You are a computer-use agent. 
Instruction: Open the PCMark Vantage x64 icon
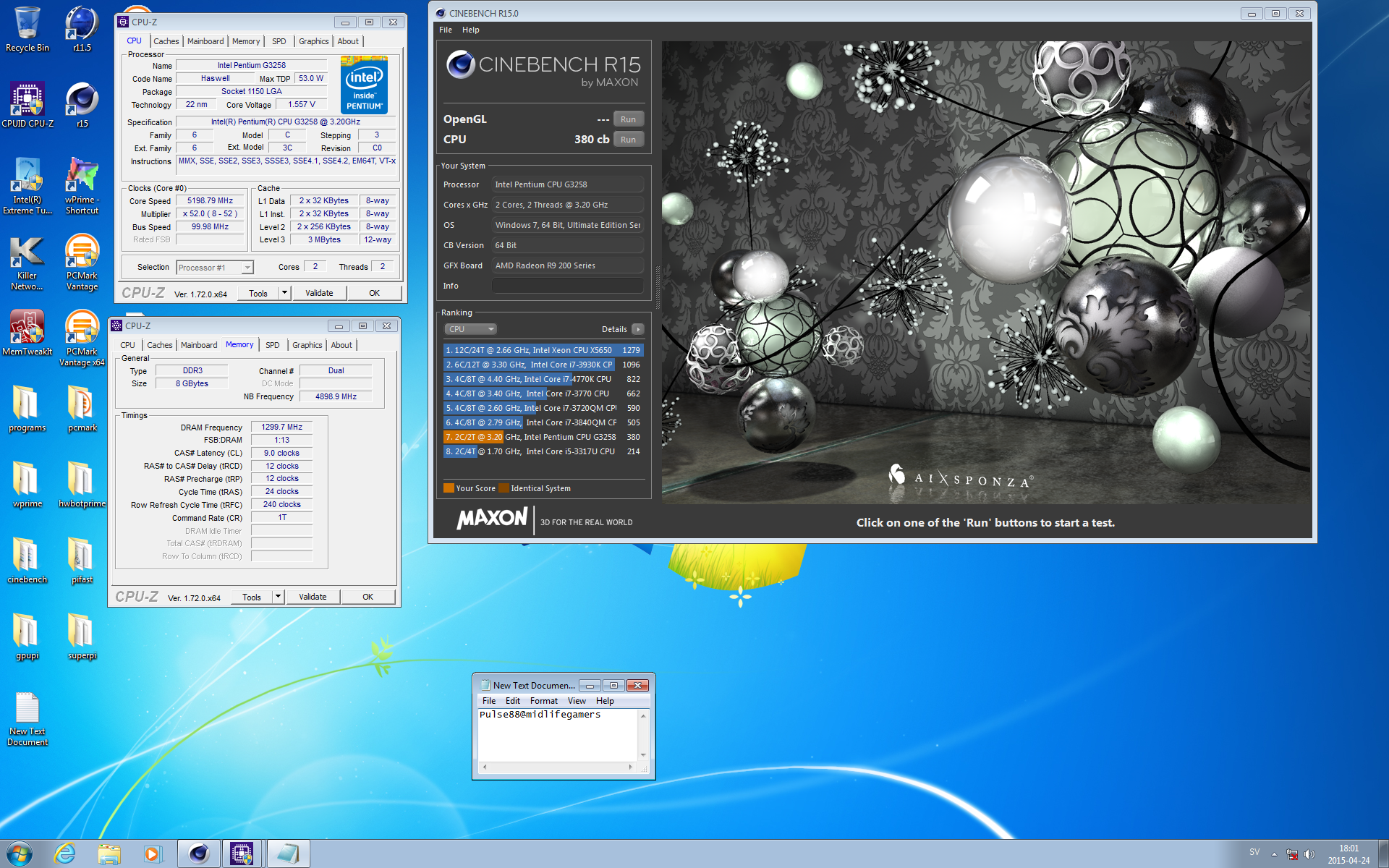pyautogui.click(x=82, y=338)
